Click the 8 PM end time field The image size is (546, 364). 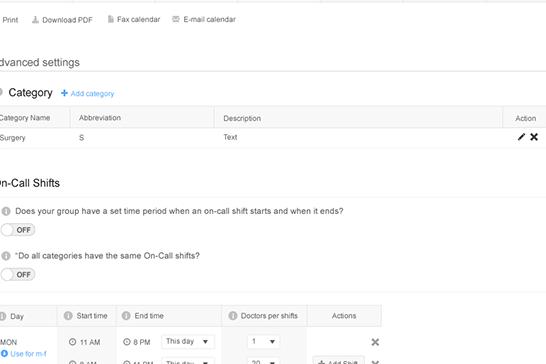[137, 342]
